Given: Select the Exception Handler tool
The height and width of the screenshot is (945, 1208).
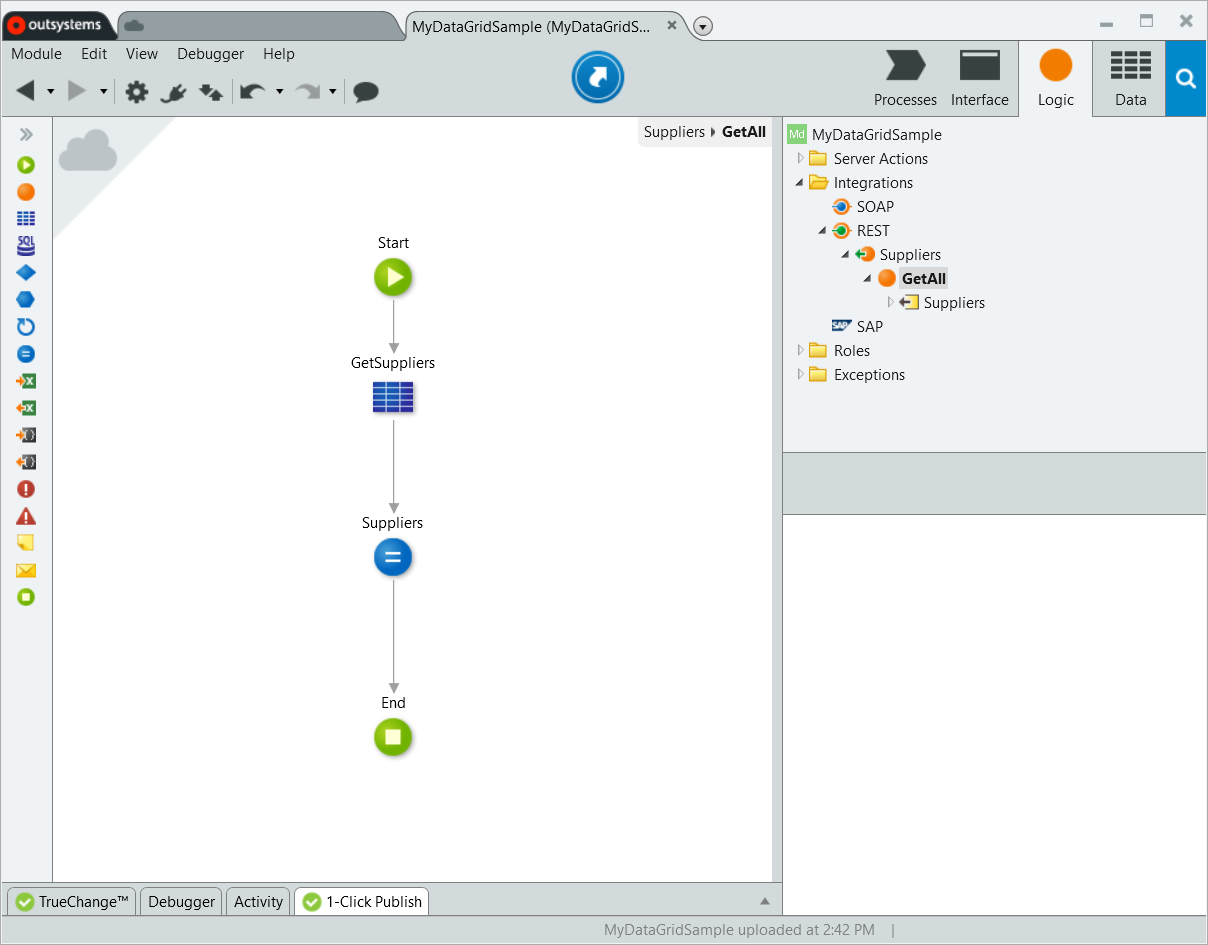Looking at the screenshot, I should tap(26, 516).
